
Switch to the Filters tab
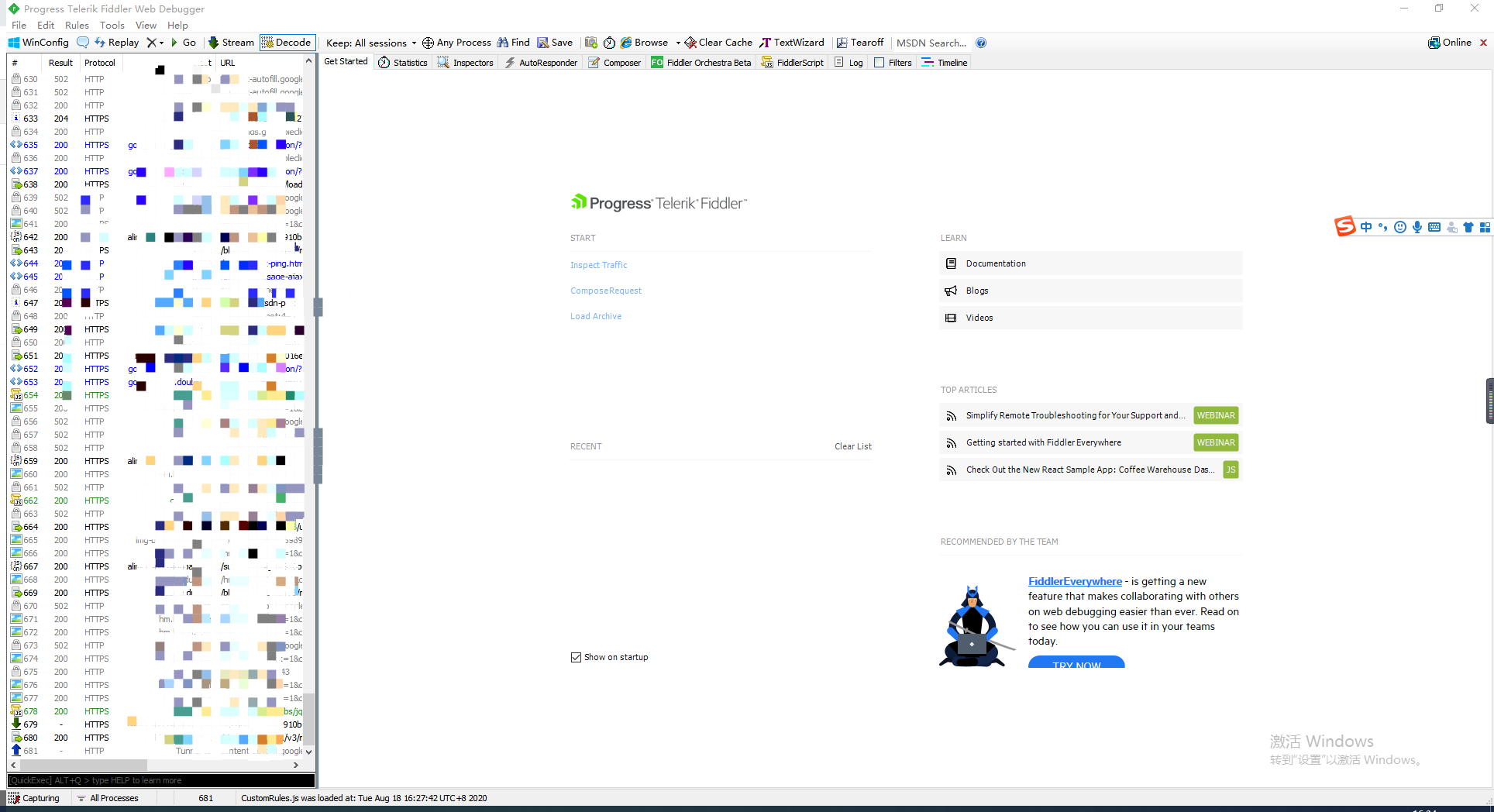point(893,63)
